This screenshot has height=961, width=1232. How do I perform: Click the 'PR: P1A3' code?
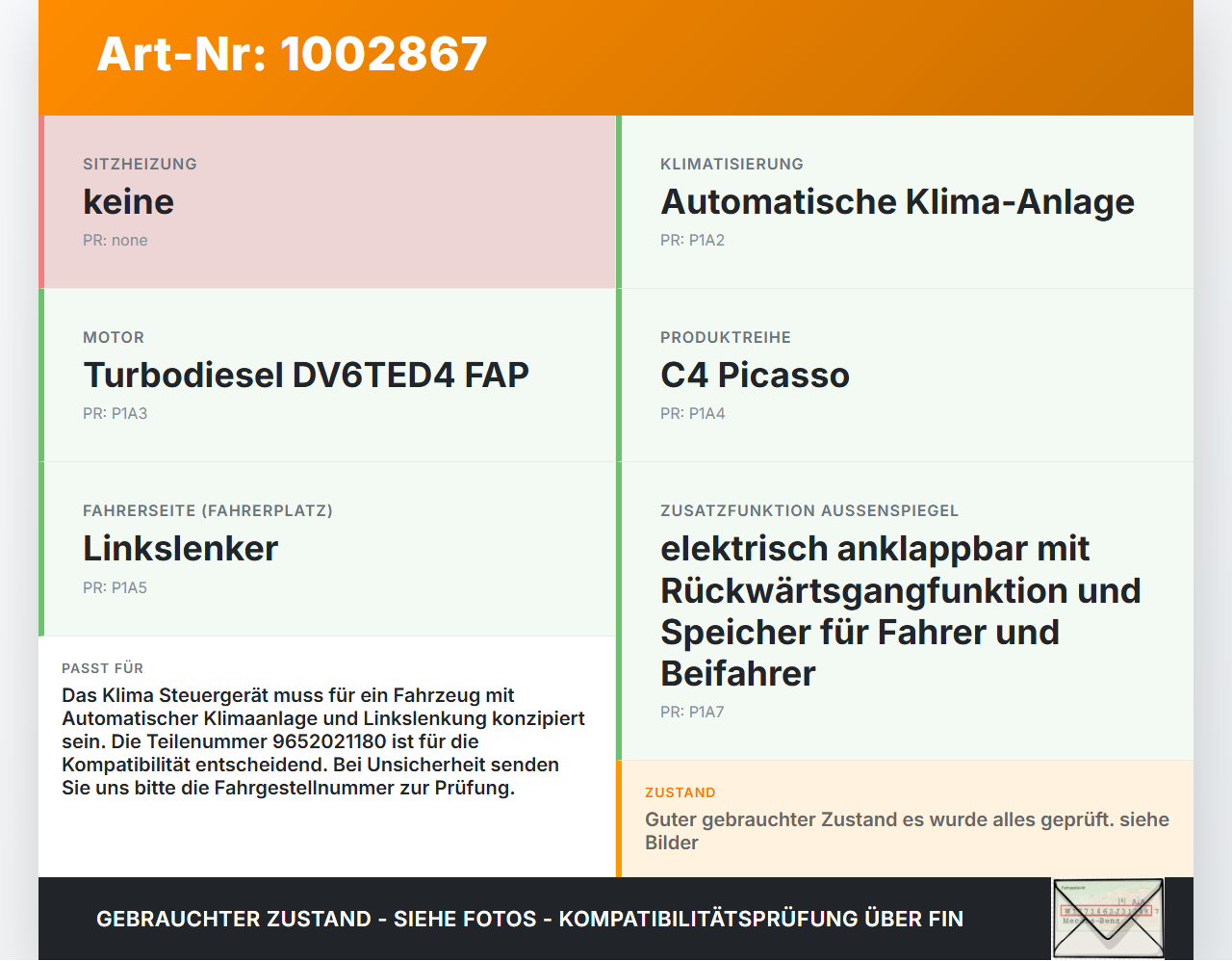tap(115, 414)
